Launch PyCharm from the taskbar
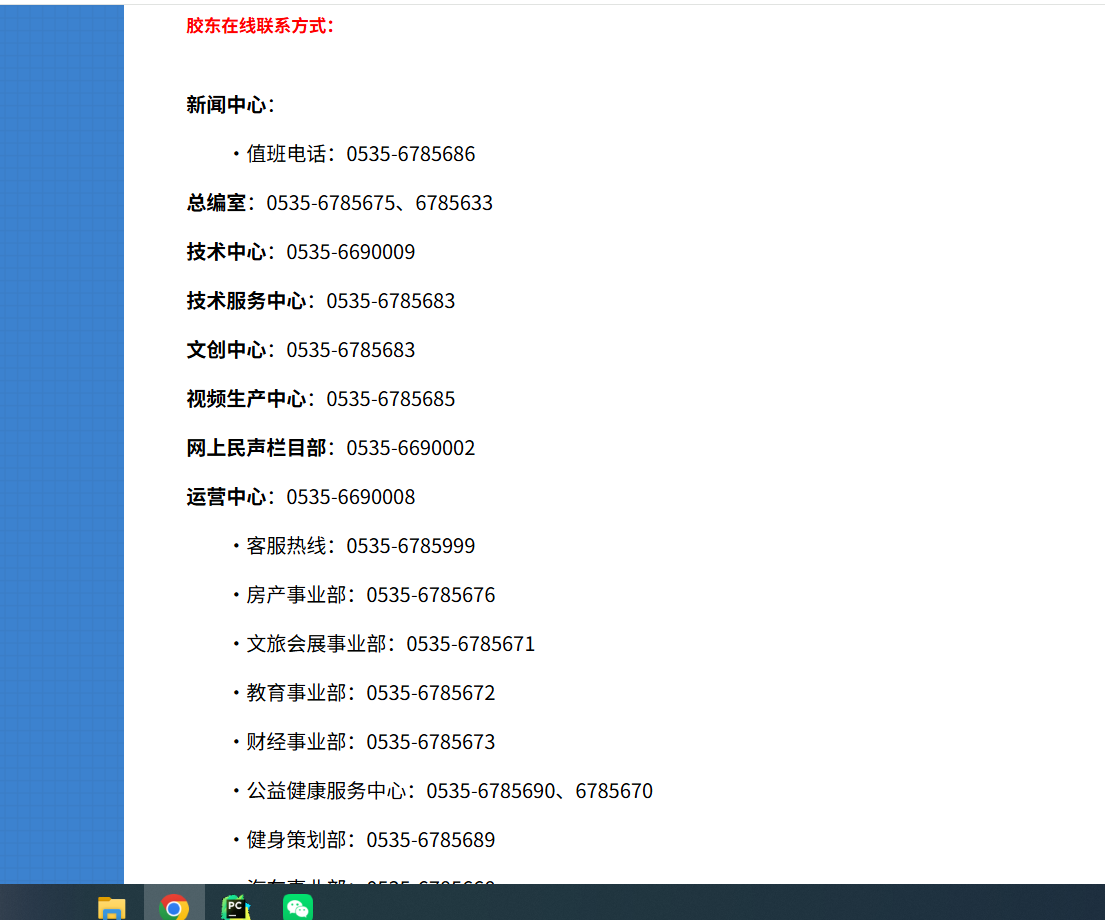Screen dimensions: 1105x920 [235, 907]
